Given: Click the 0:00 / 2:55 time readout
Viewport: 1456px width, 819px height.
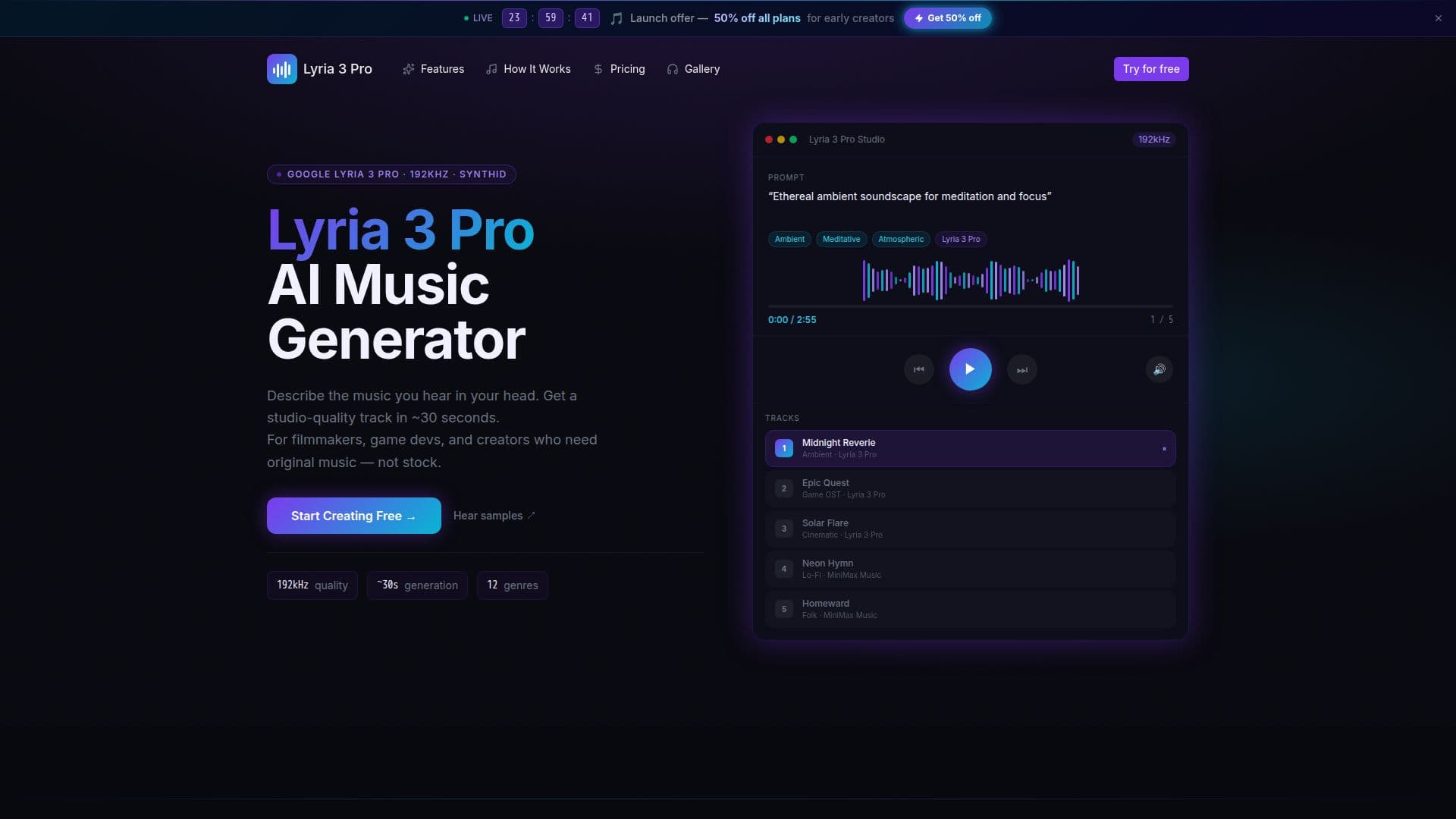Looking at the screenshot, I should (792, 320).
